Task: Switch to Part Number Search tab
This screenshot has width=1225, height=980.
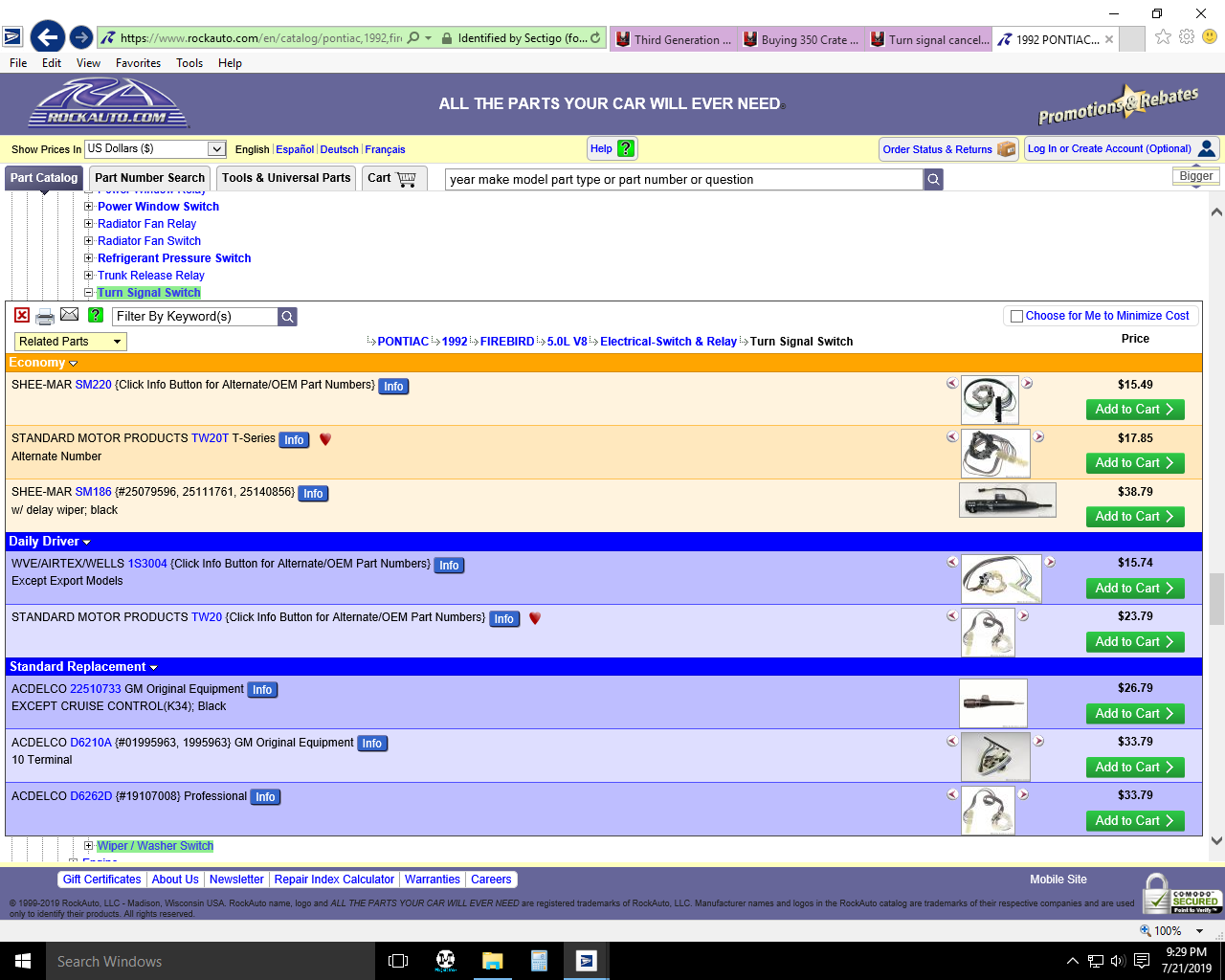Action: click(149, 178)
